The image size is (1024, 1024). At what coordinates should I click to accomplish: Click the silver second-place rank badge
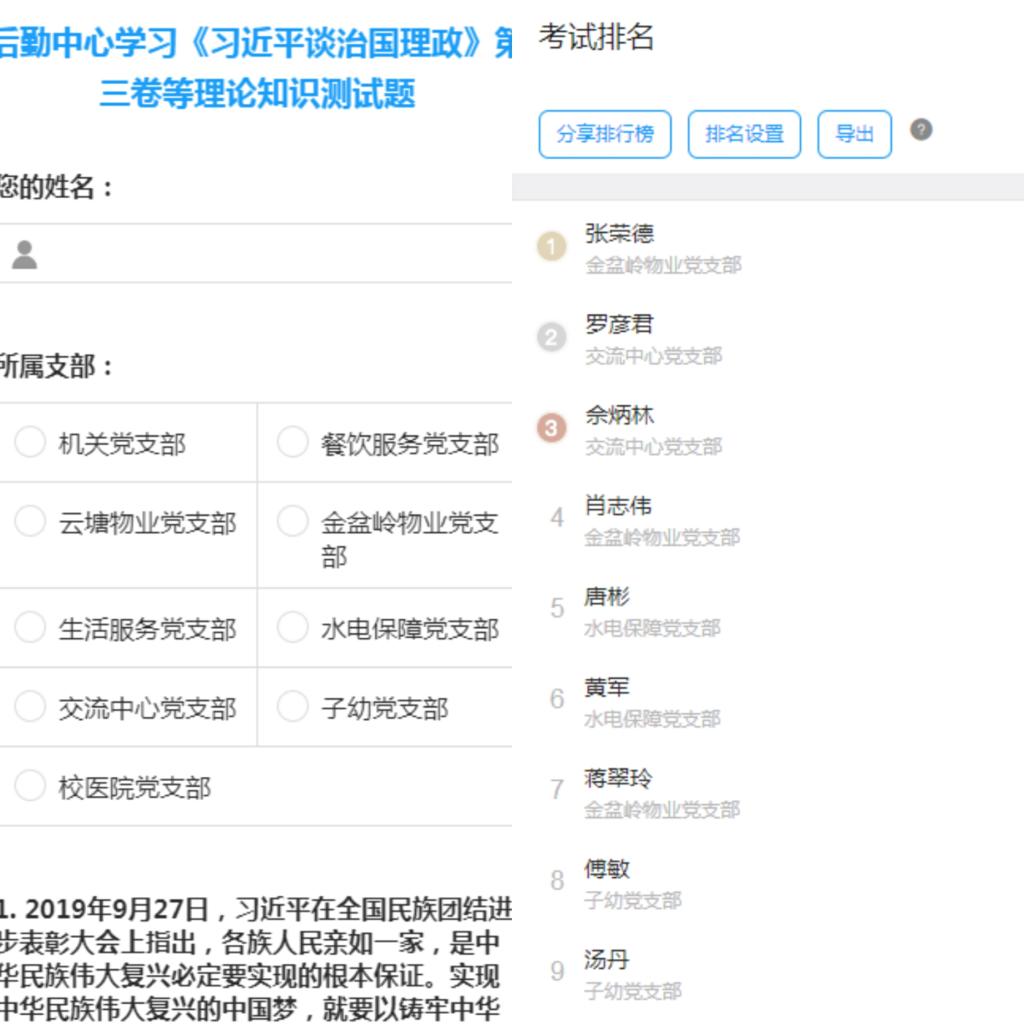551,337
